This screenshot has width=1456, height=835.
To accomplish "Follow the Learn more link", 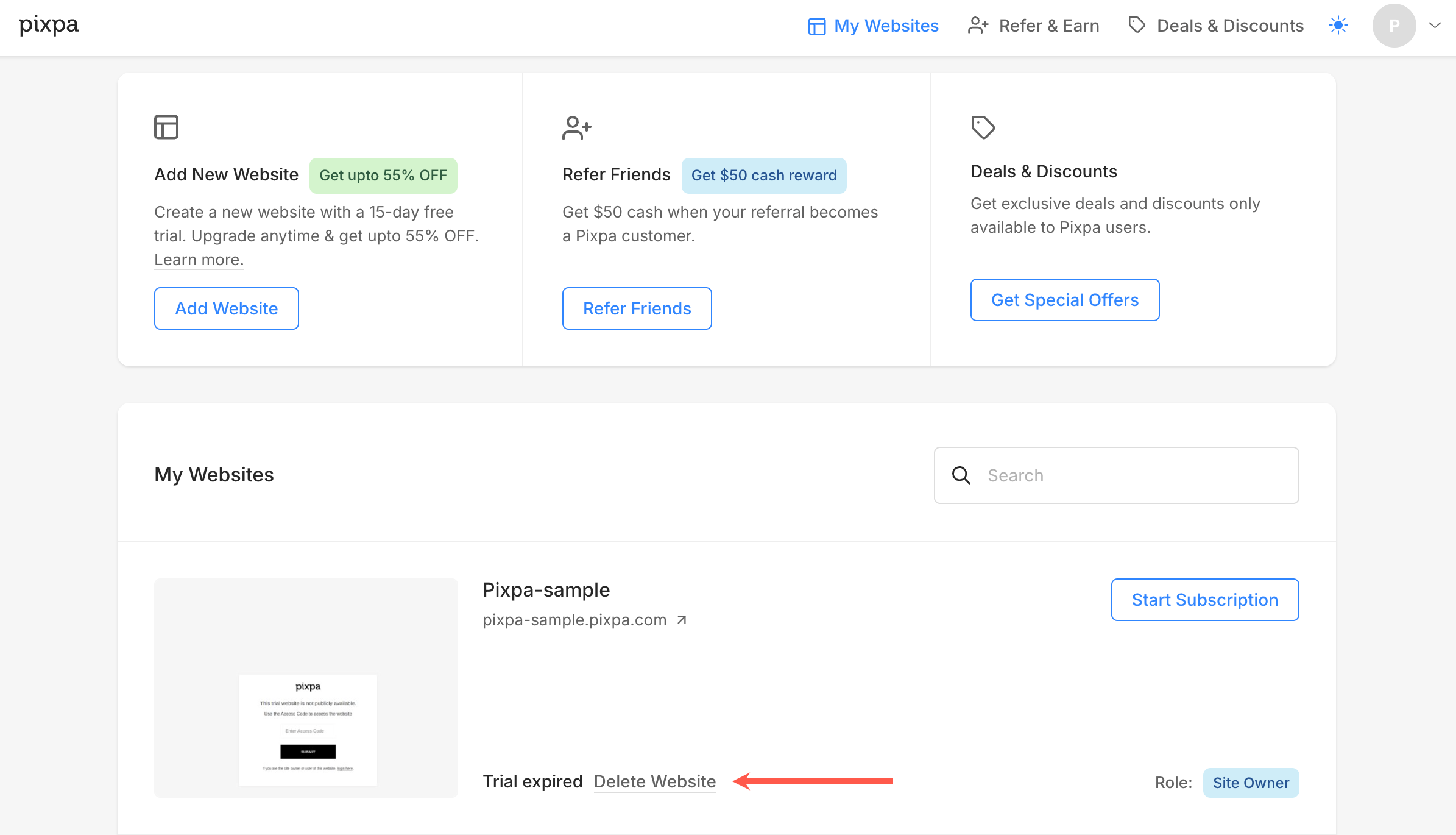I will 199,260.
